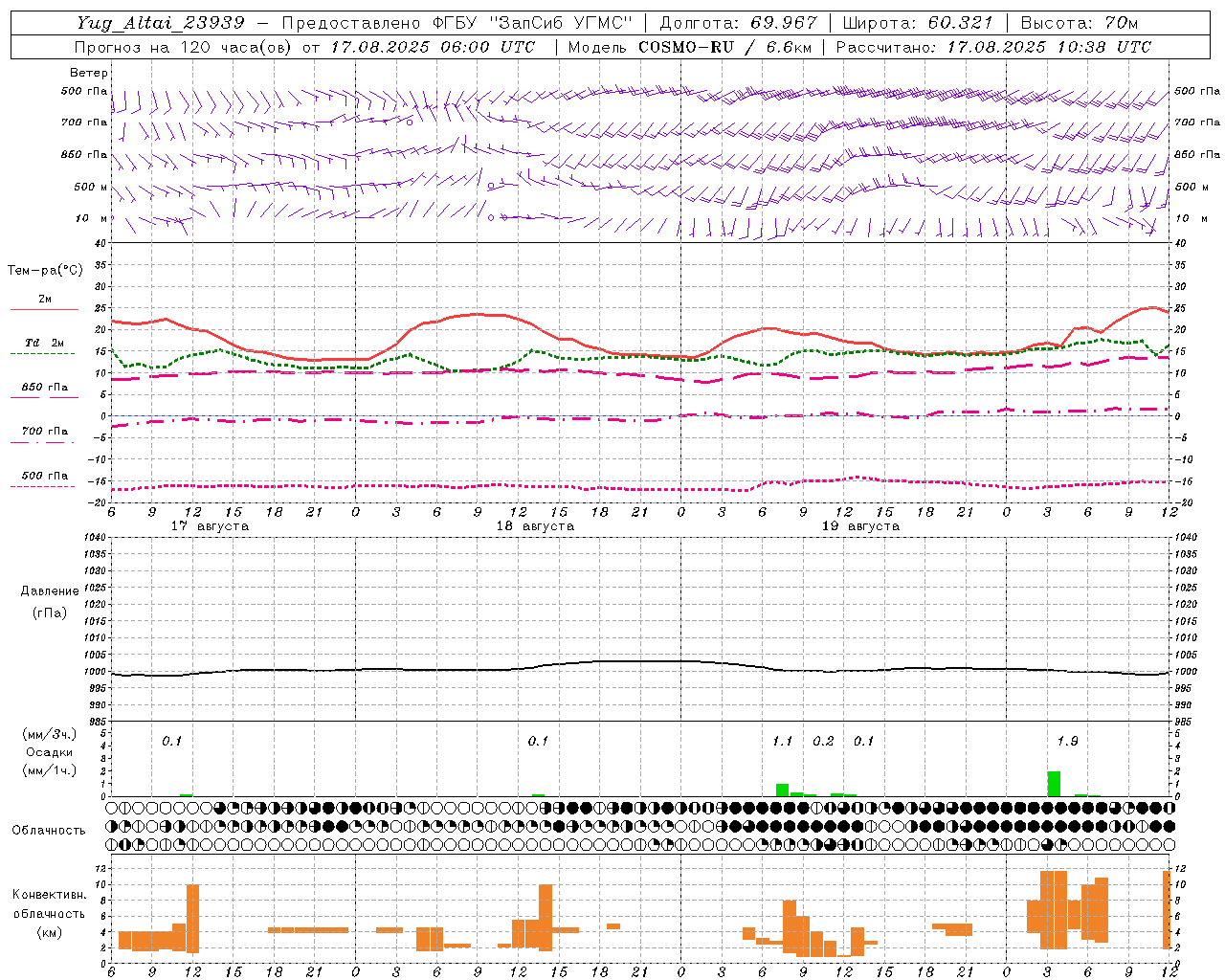Click the Высота: 70м header value
Screen dimensions: 1225x980
[1080, 23]
